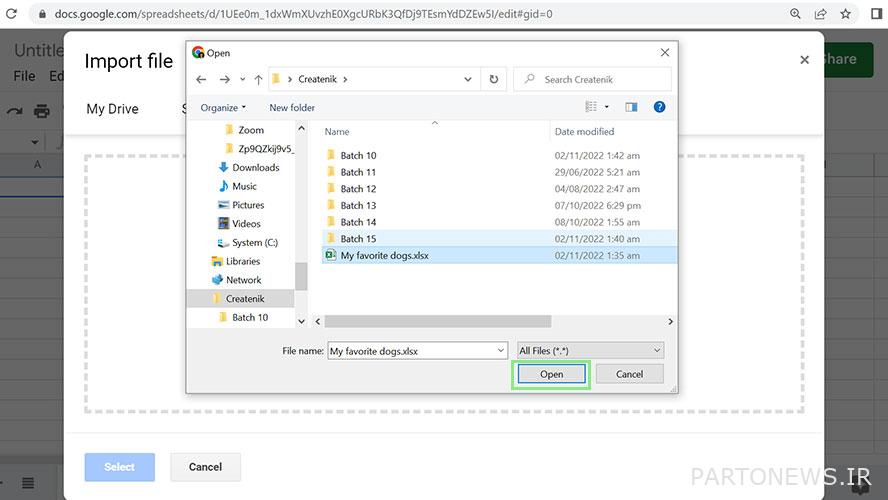Click New folder button

[292, 108]
